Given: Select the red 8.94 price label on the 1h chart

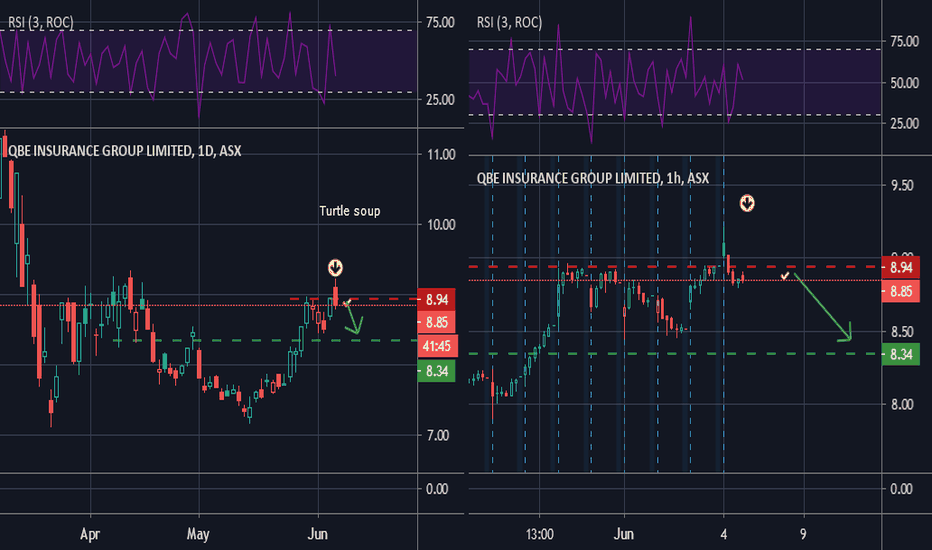Looking at the screenshot, I should tap(901, 268).
